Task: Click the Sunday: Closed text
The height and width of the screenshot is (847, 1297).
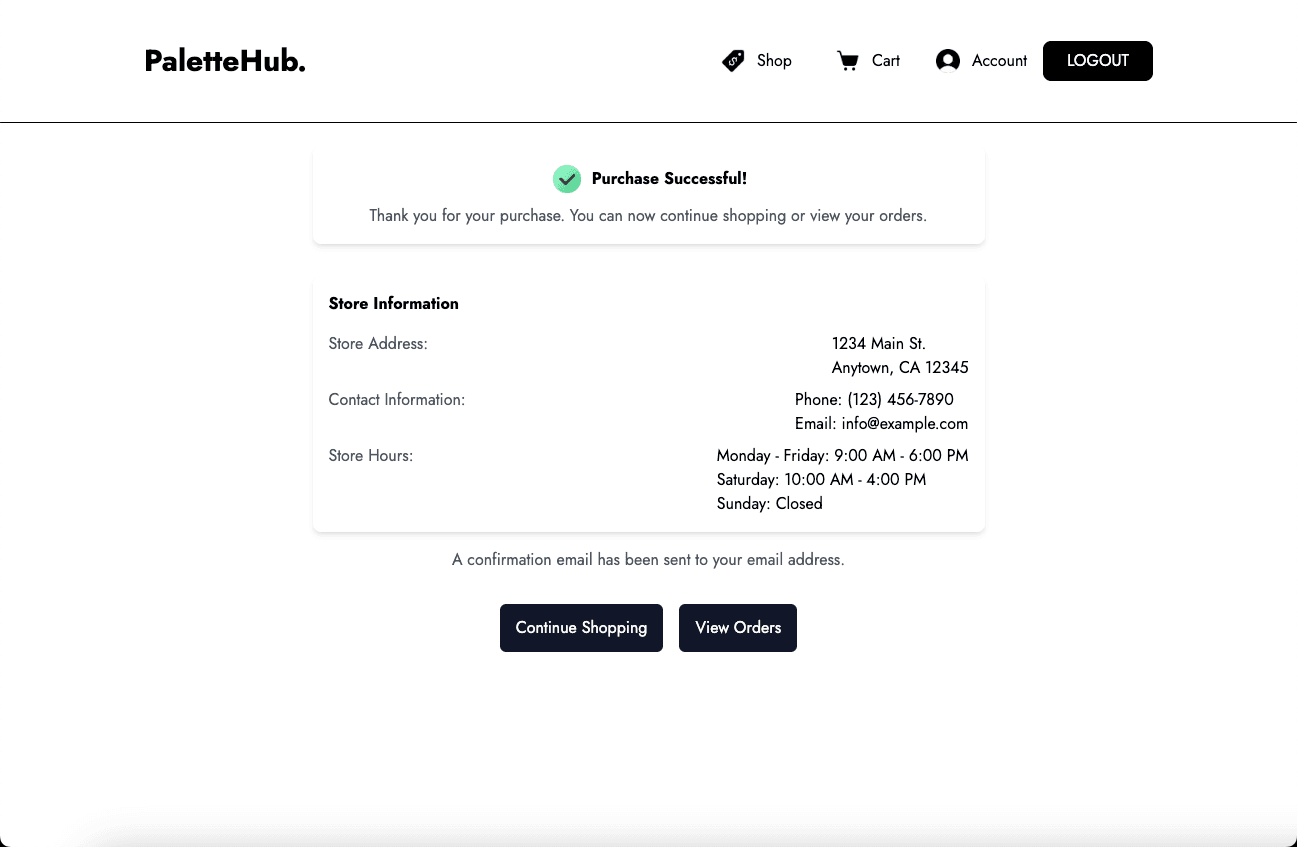Action: [769, 504]
